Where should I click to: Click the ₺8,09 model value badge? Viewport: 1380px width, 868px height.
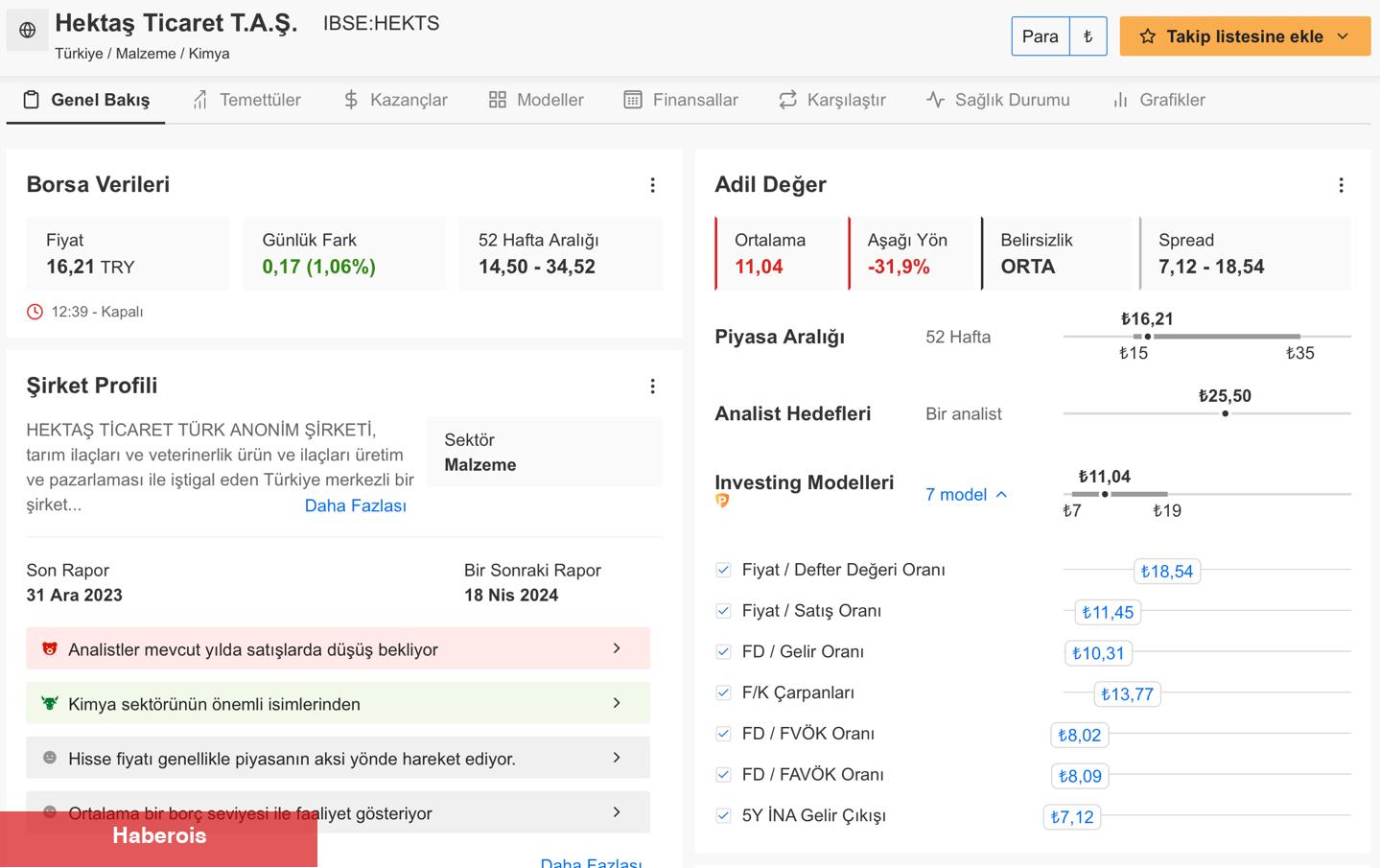1080,776
